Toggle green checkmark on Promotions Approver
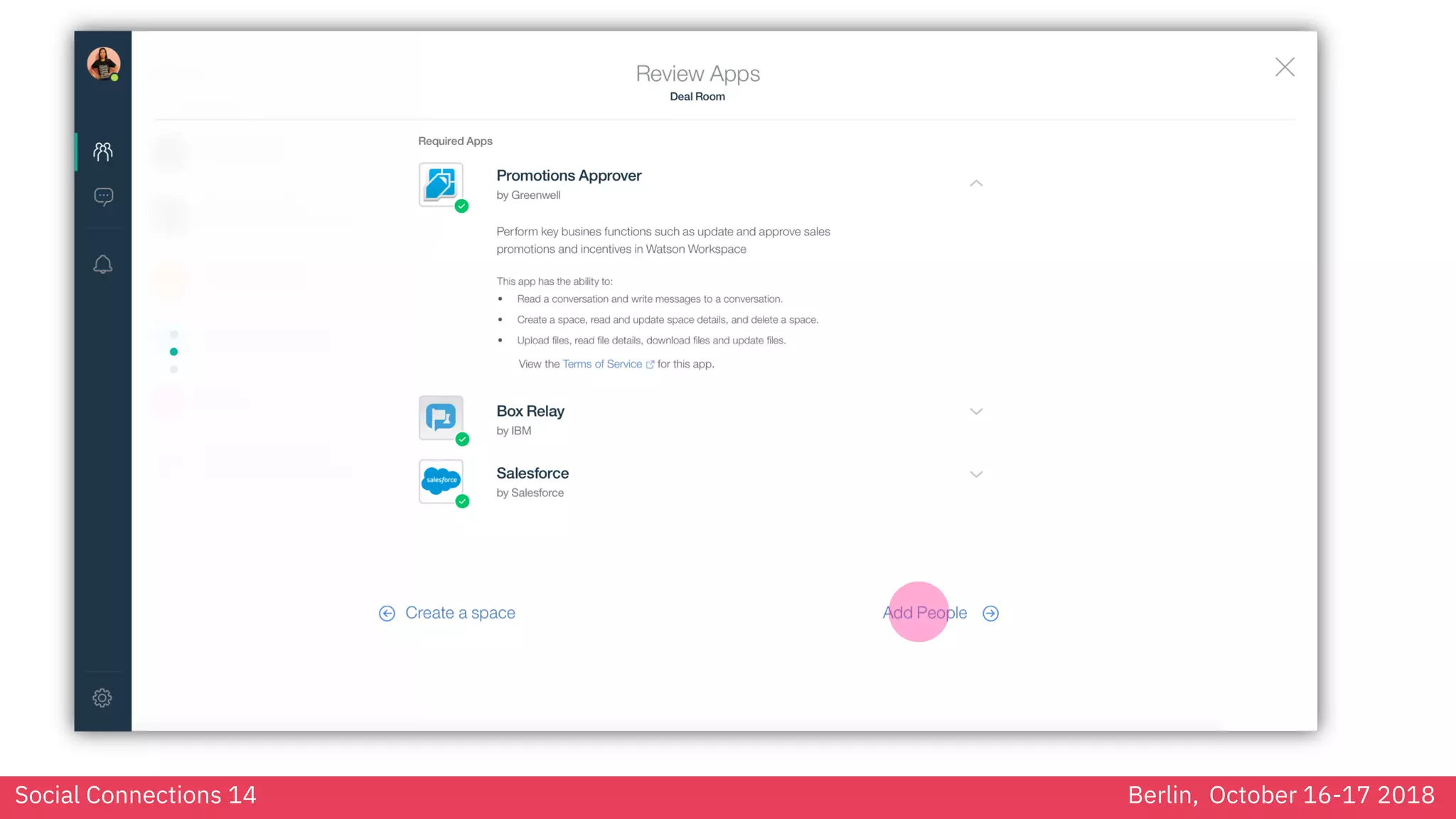 (462, 206)
